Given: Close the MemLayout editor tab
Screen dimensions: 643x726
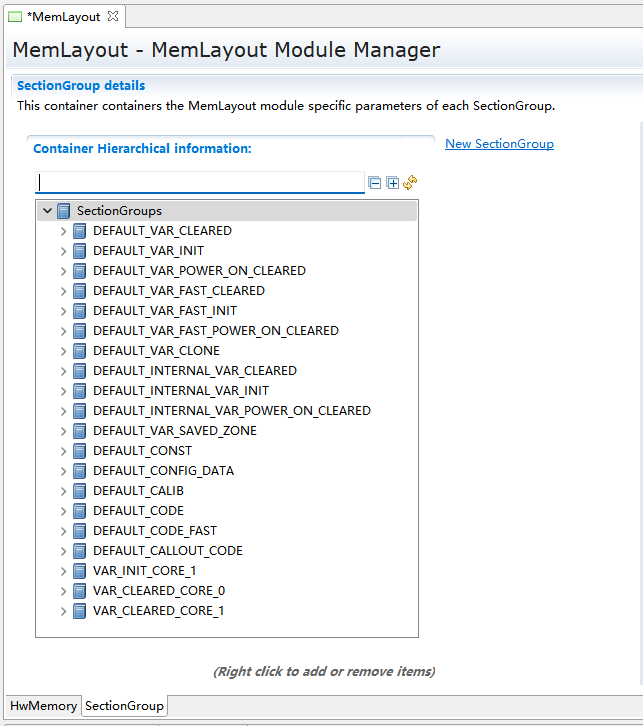Looking at the screenshot, I should (113, 17).
